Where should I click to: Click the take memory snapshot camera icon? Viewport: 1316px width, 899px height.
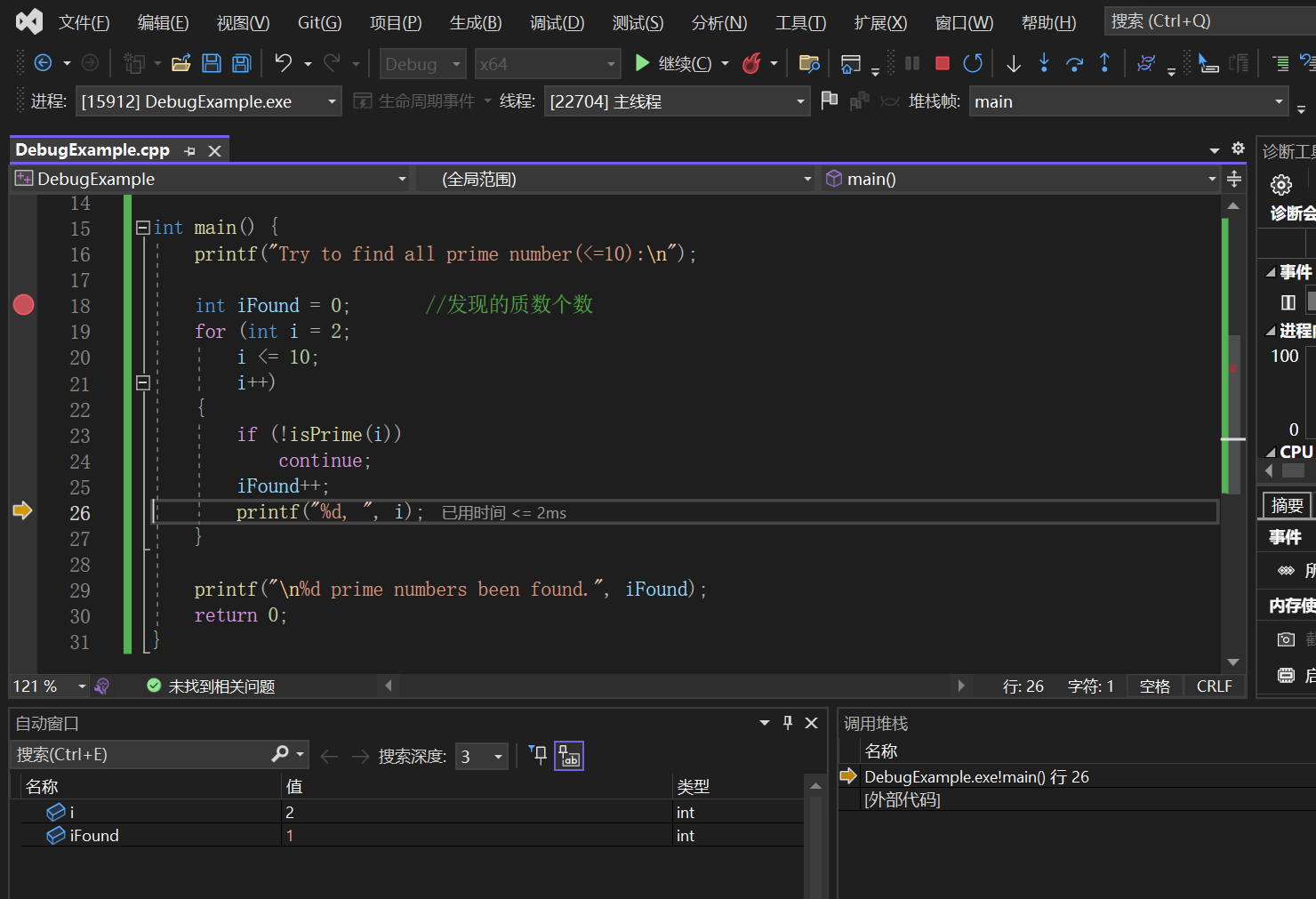pos(1286,639)
